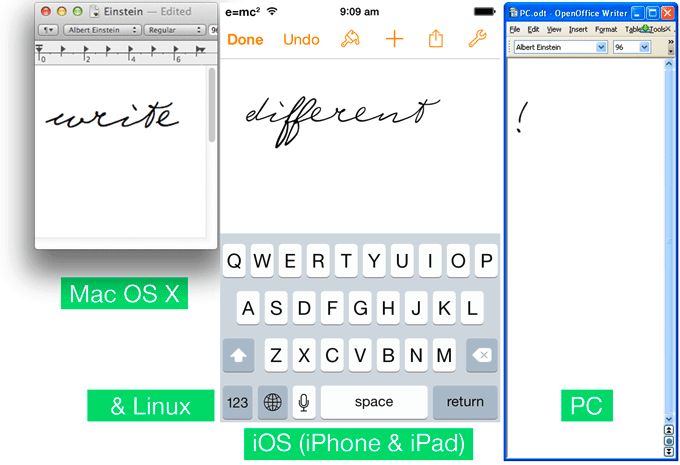The width and height of the screenshot is (680, 465).
Task: Tap Done in the iOS editor
Action: [245, 39]
